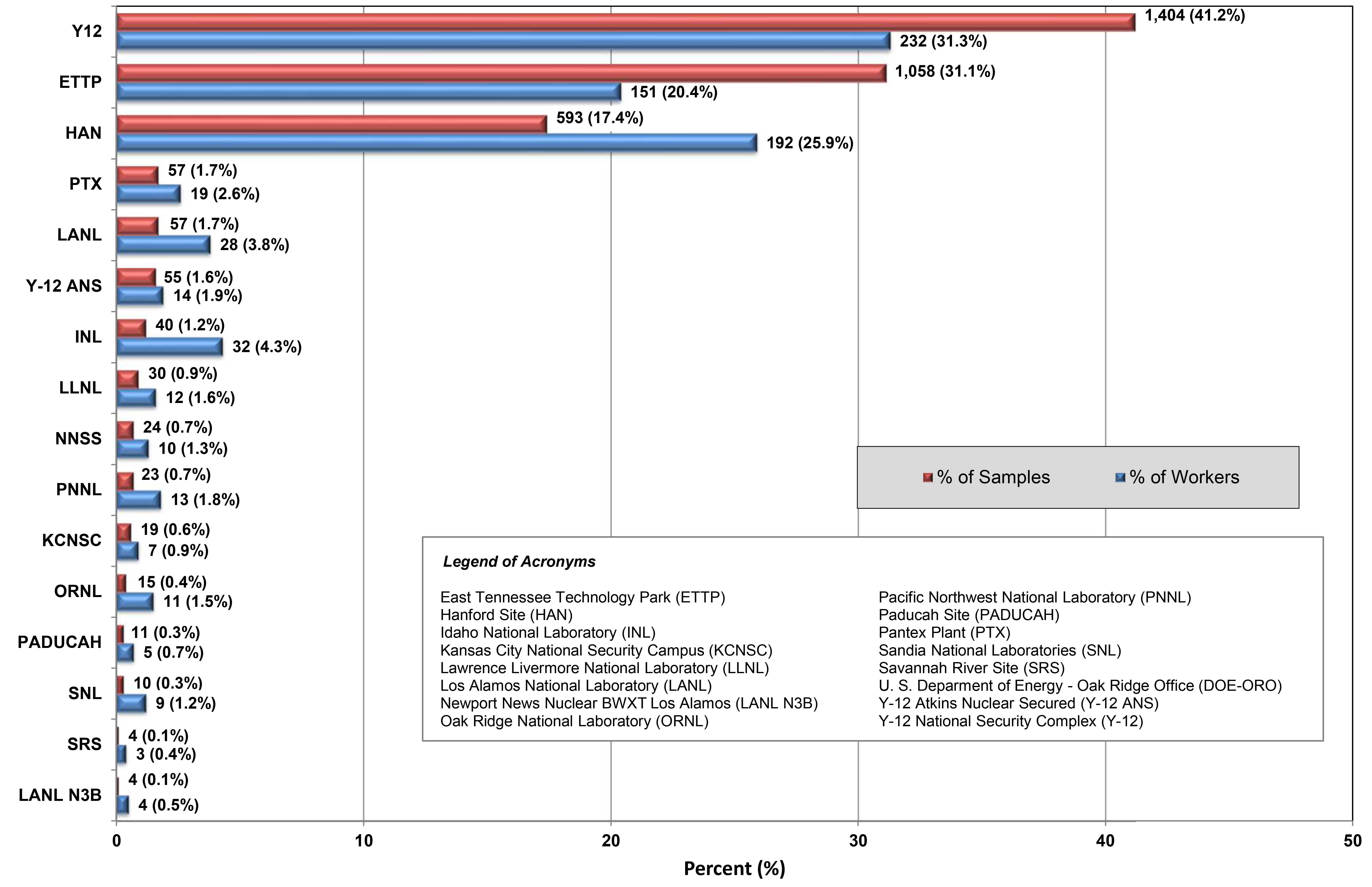Click the '12 (1.6%)' LLNL workers label
Screen dimensions: 1372x887
(x=200, y=398)
